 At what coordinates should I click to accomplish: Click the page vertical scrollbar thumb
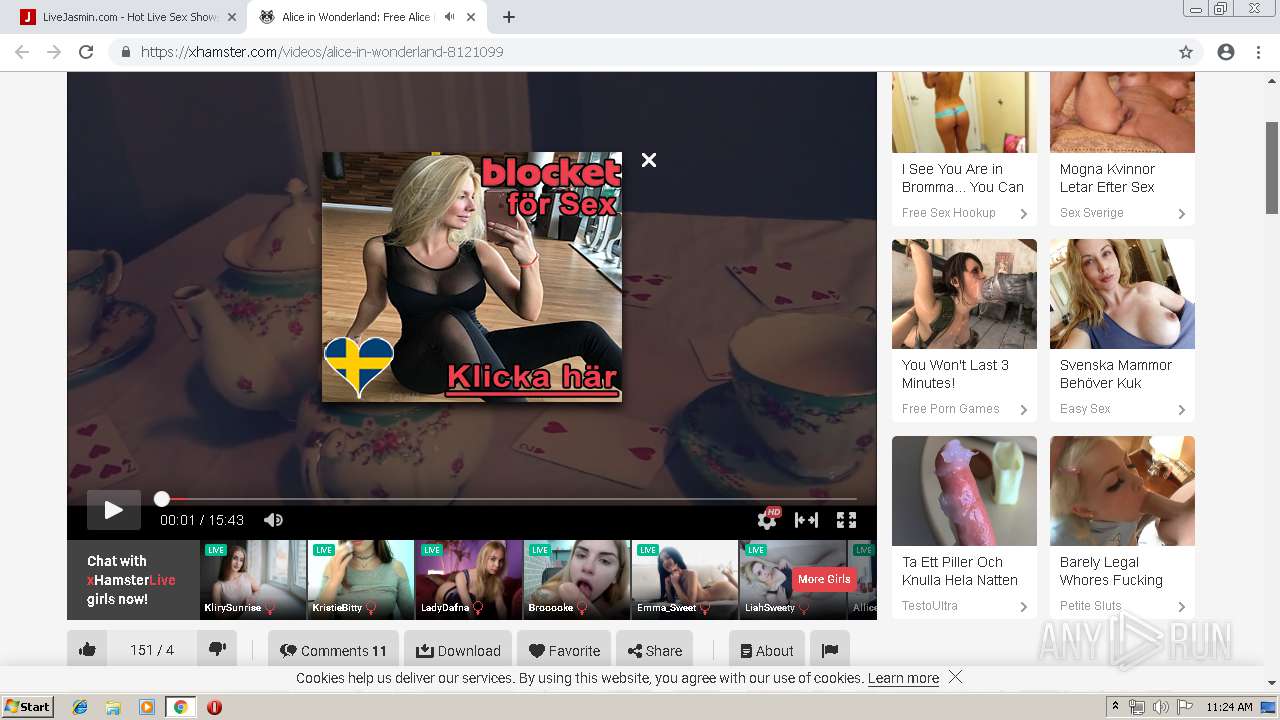tap(1271, 167)
